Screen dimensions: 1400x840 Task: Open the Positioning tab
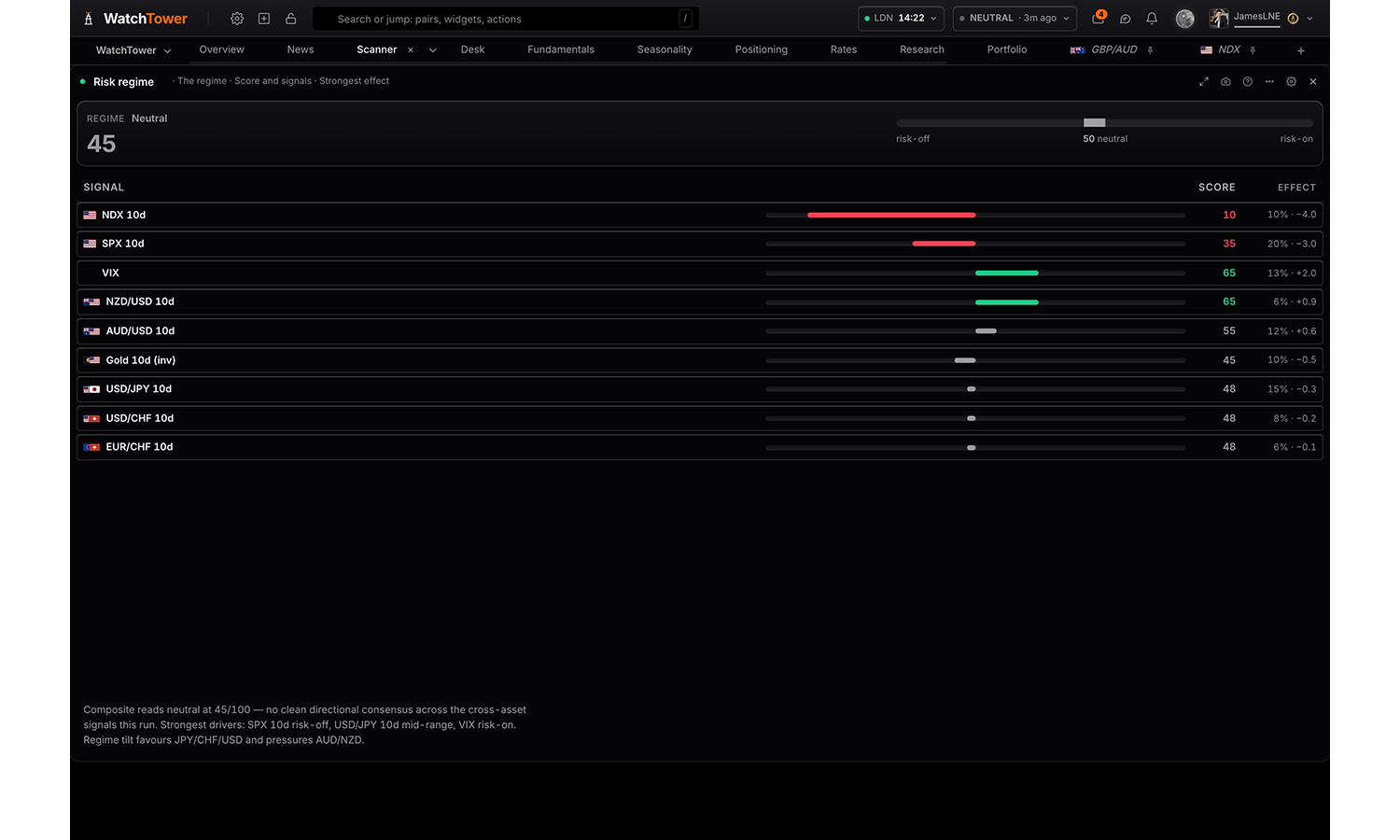click(762, 49)
